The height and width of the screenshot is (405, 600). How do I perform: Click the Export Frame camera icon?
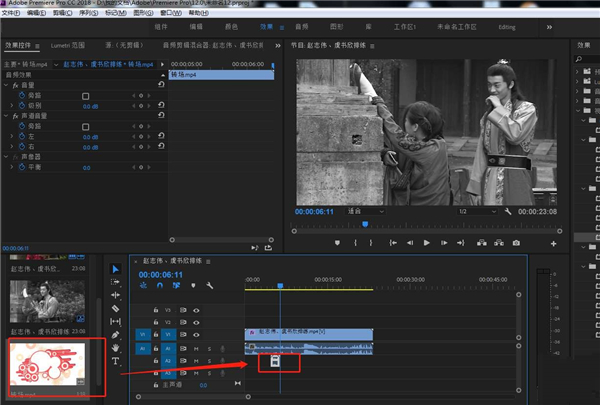point(516,242)
